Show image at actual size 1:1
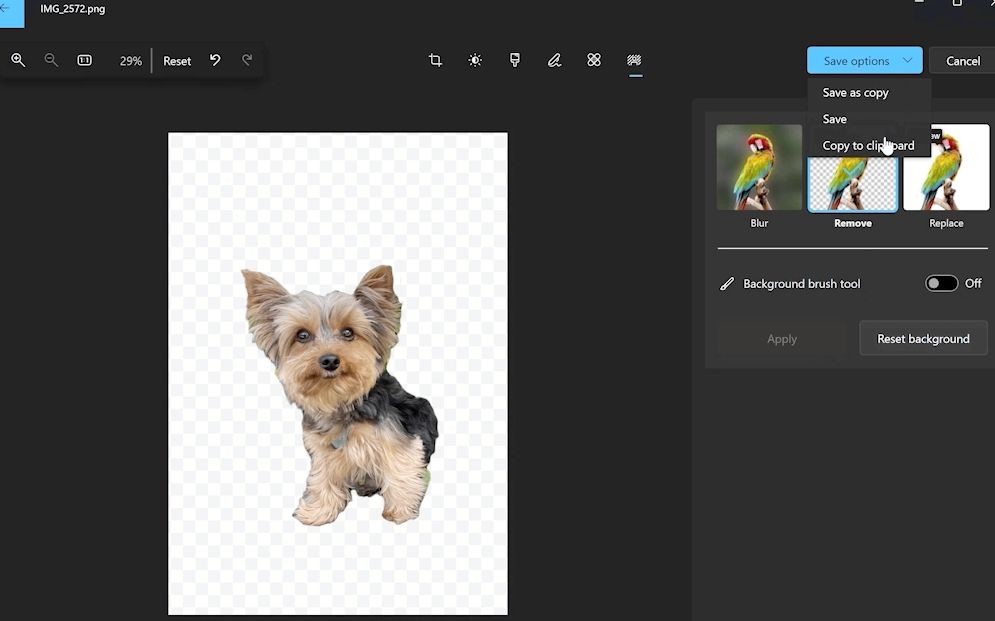This screenshot has height=621, width=995. click(84, 60)
